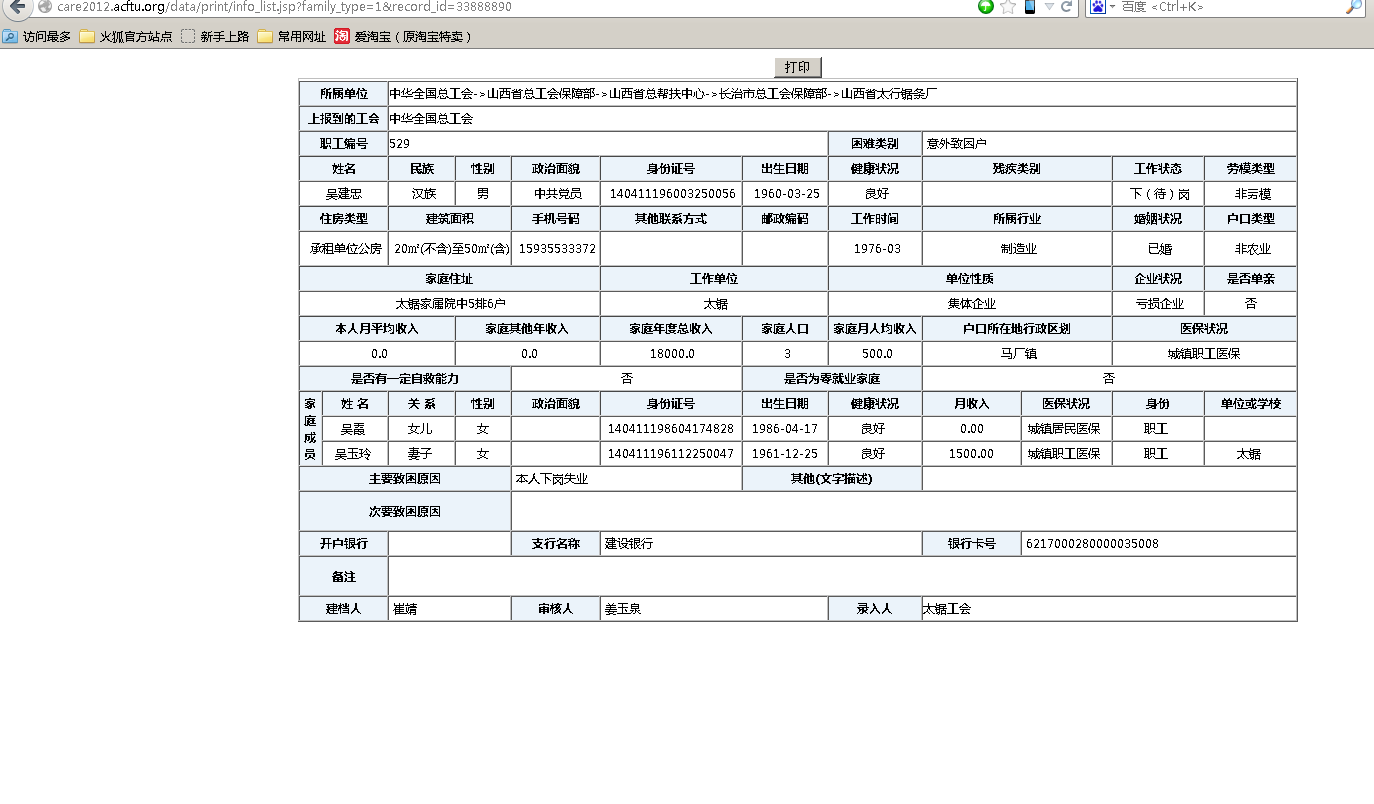Click the 非劳模 model worker cell
Image resolution: width=1374 pixels, height=804 pixels.
click(1251, 194)
